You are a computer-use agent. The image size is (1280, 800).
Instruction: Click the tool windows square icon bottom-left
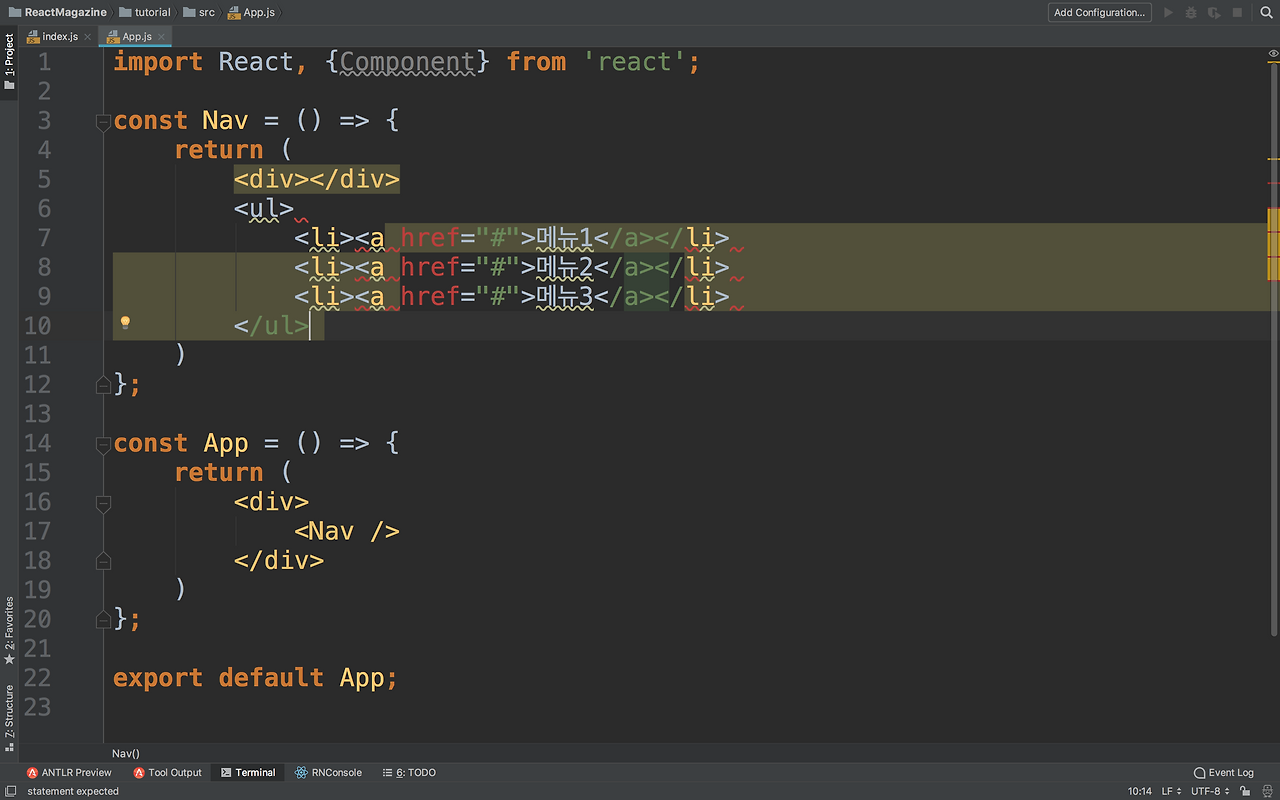click(10, 791)
